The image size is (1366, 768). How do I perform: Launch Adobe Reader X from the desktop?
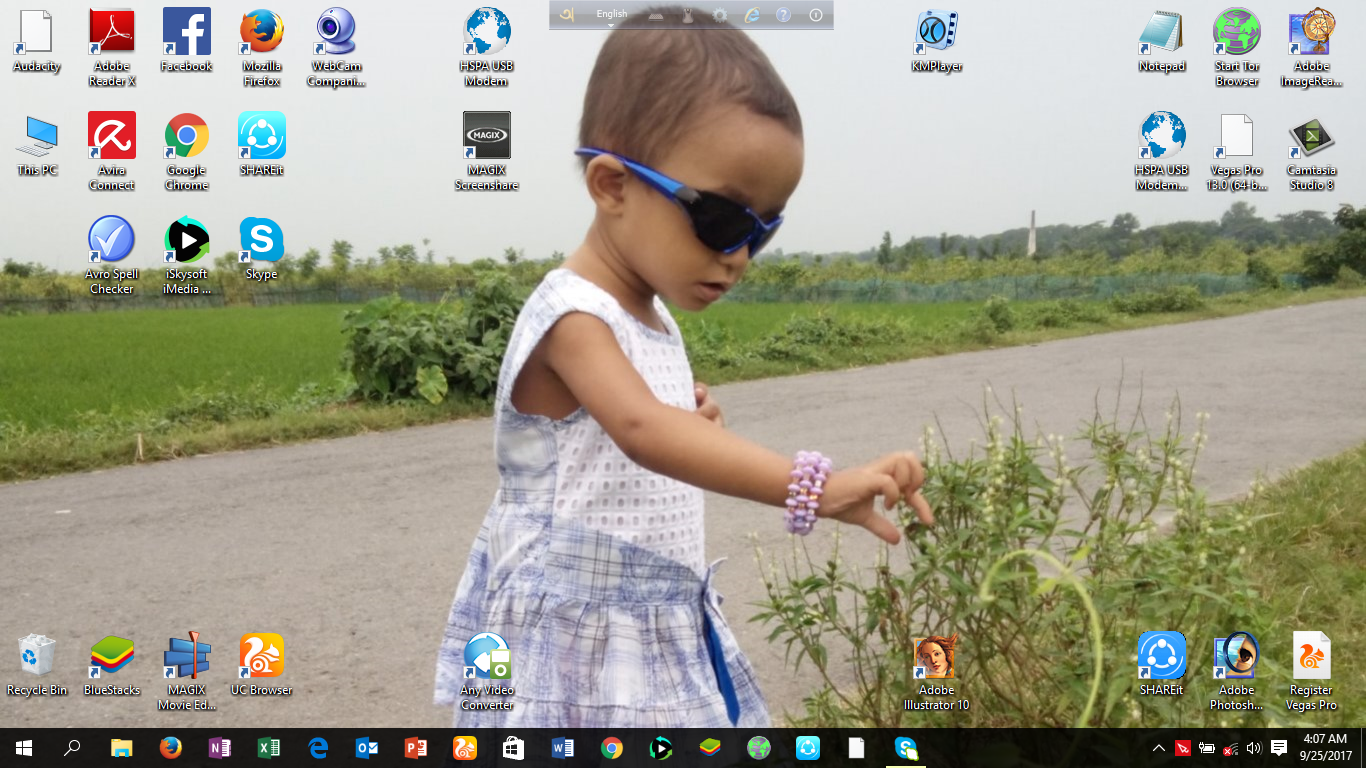pos(112,48)
